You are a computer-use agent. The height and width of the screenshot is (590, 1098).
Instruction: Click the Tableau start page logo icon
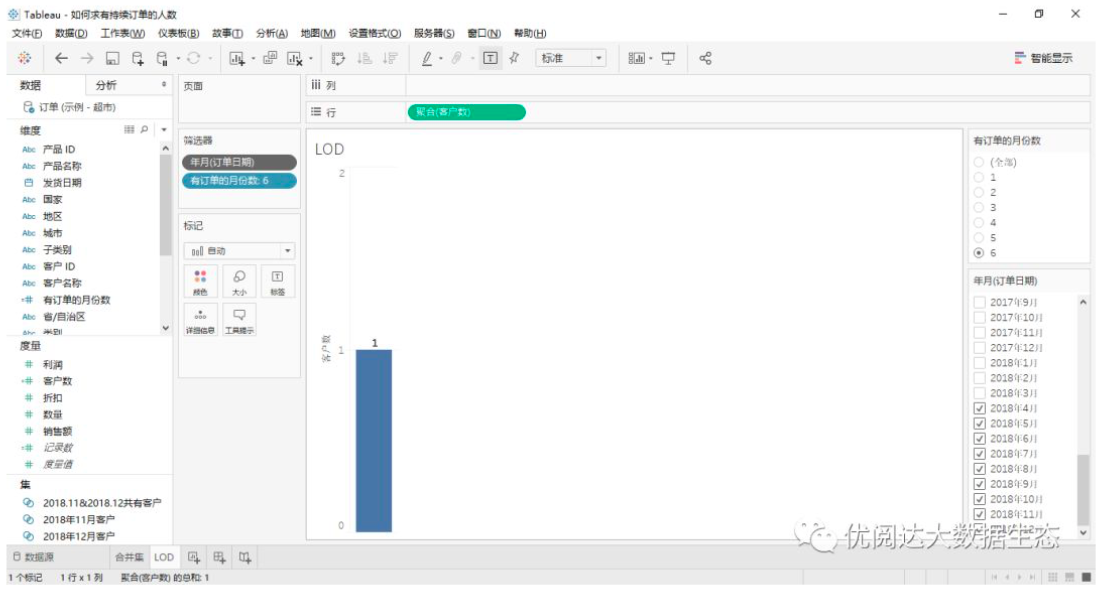click(25, 58)
